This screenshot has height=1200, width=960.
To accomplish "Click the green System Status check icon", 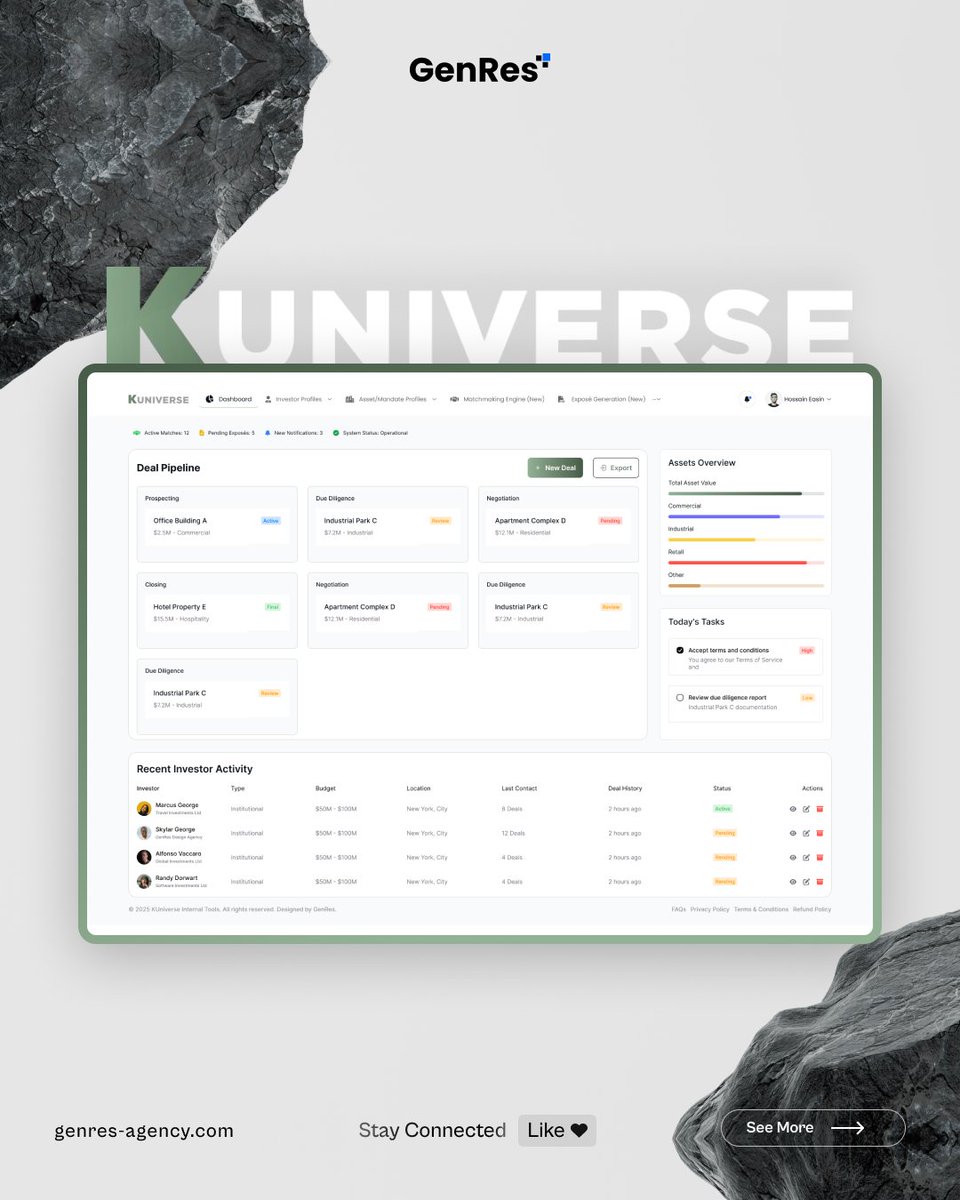I will click(x=336, y=433).
